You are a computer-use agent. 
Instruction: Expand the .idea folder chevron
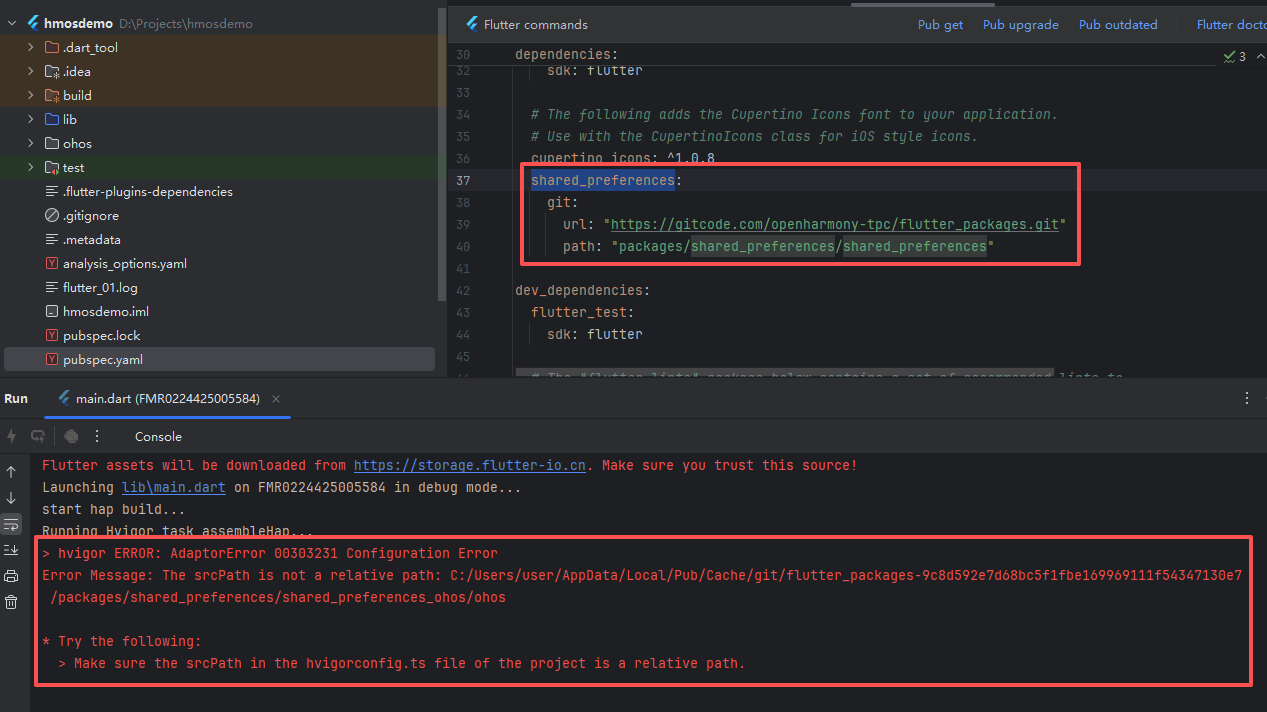click(x=31, y=71)
